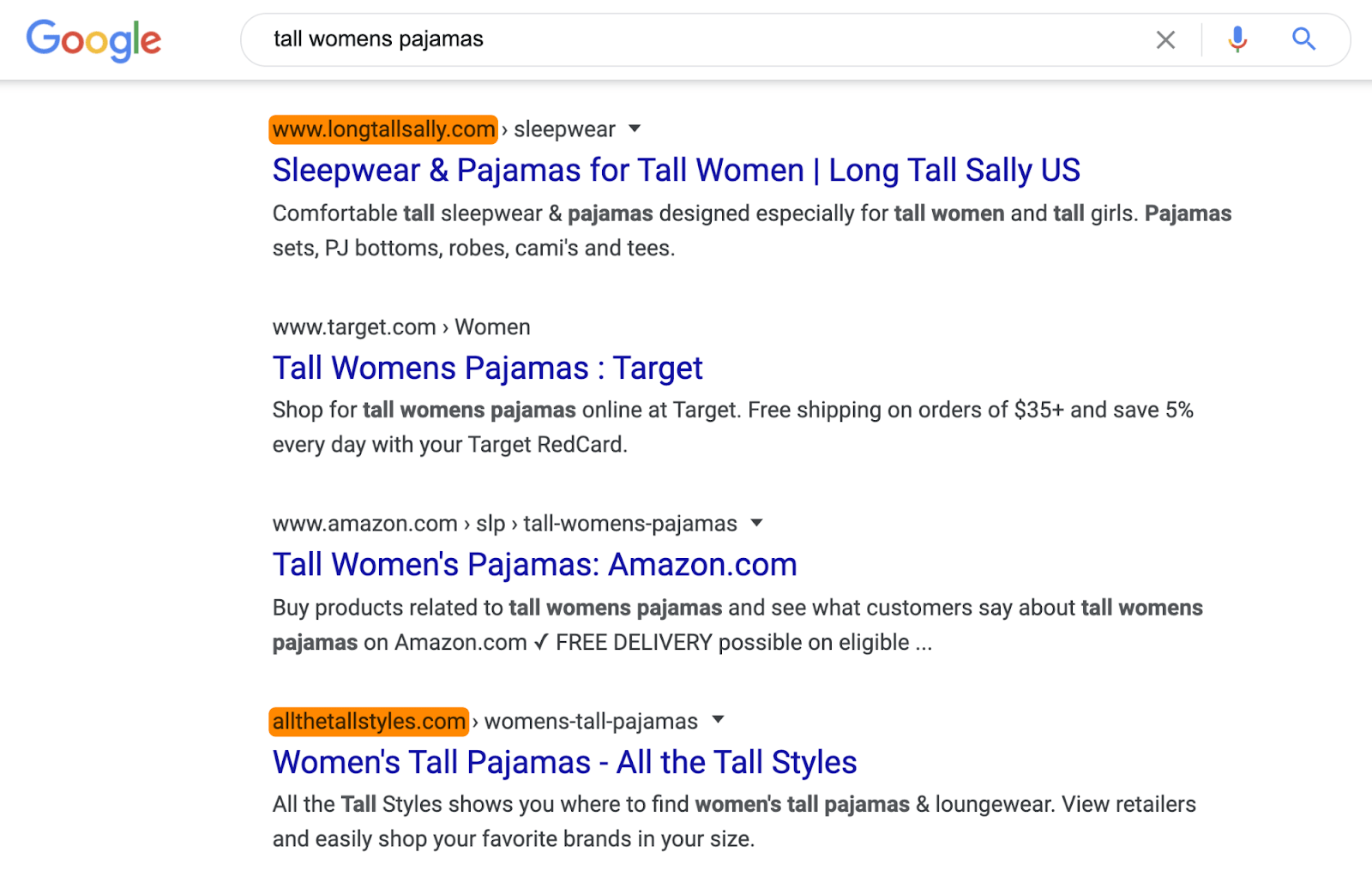Image resolution: width=1372 pixels, height=888 pixels.
Task: Click the www.target.com breadcrumb
Action: [x=352, y=327]
